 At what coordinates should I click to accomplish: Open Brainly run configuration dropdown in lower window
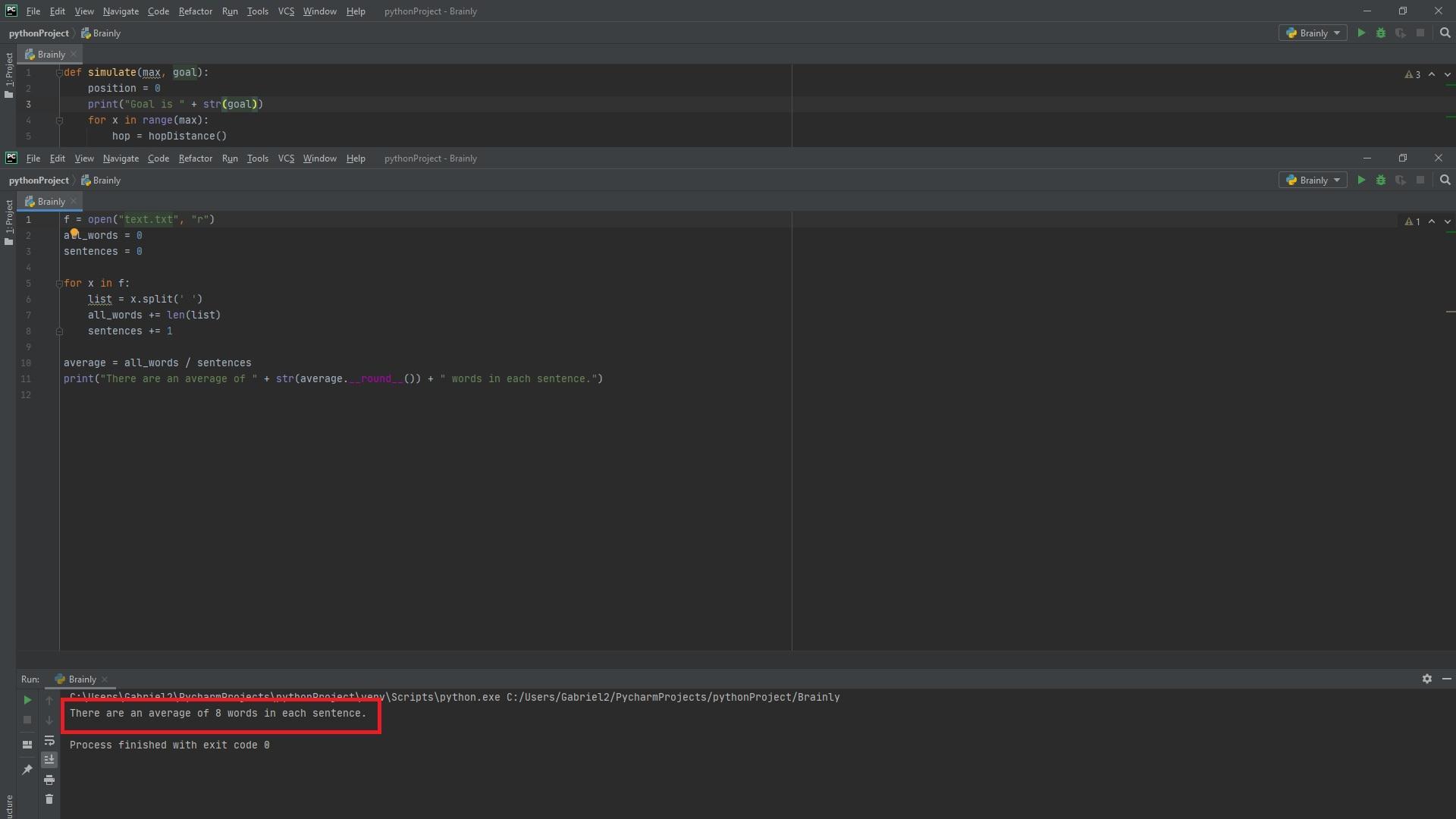[1313, 180]
